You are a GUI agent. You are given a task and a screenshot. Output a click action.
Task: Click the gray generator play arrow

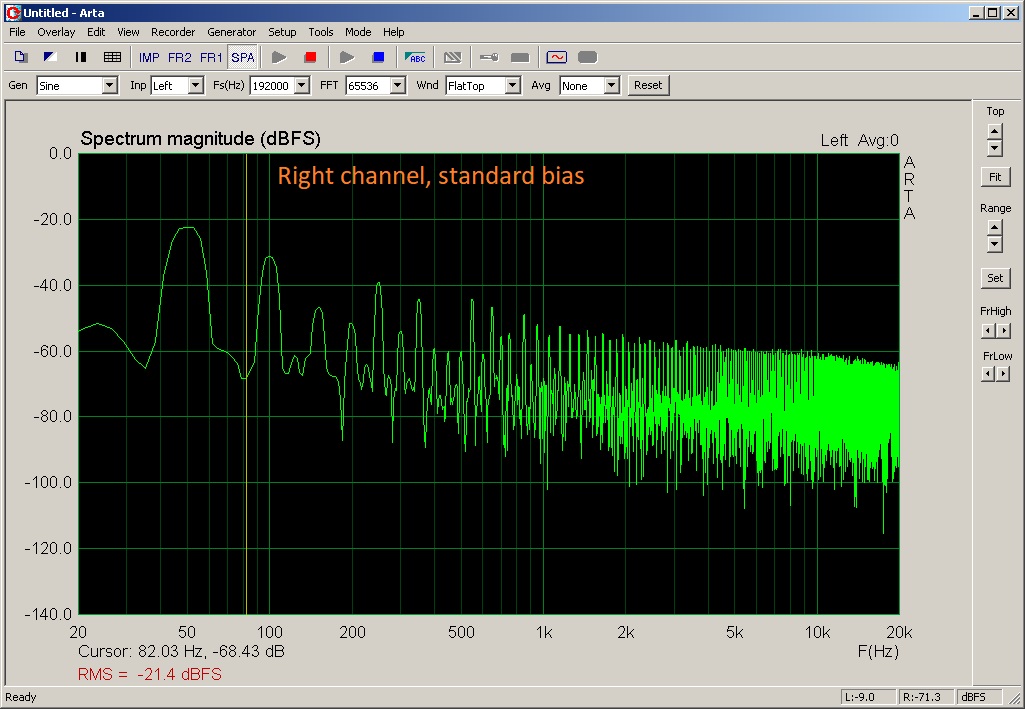click(x=347, y=58)
